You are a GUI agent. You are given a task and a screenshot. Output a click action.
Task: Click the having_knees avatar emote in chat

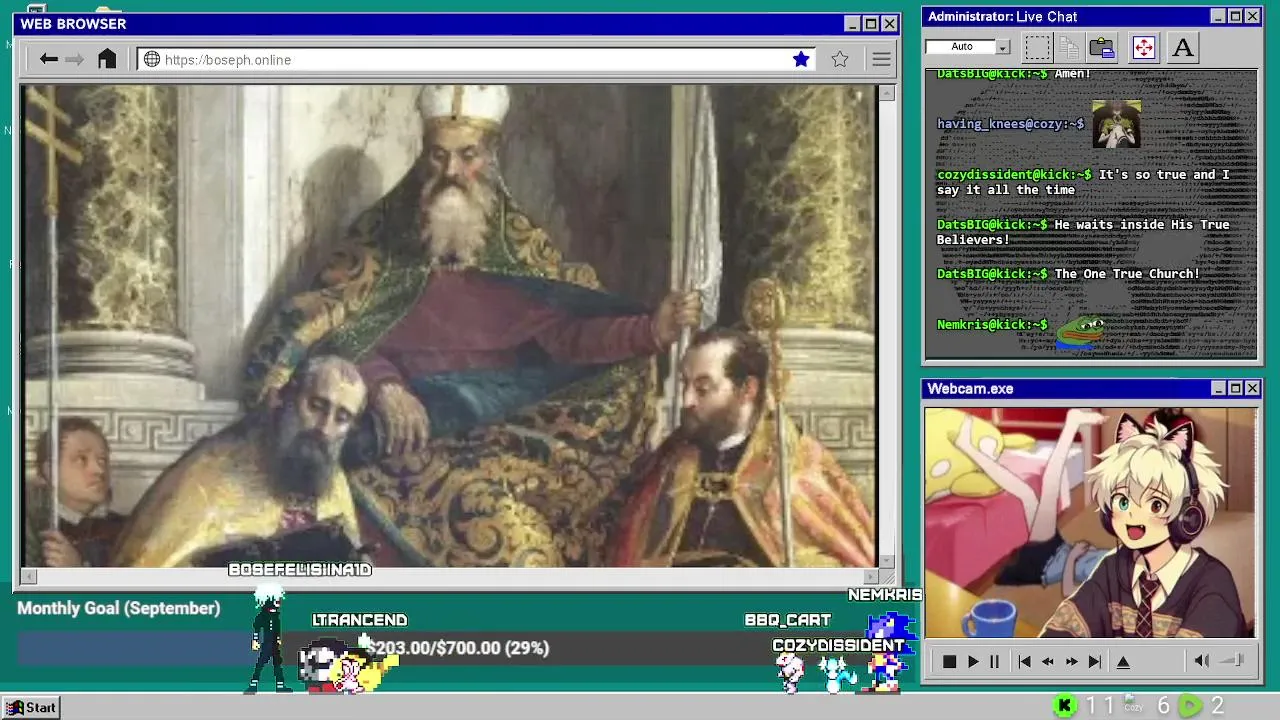[x=1116, y=124]
